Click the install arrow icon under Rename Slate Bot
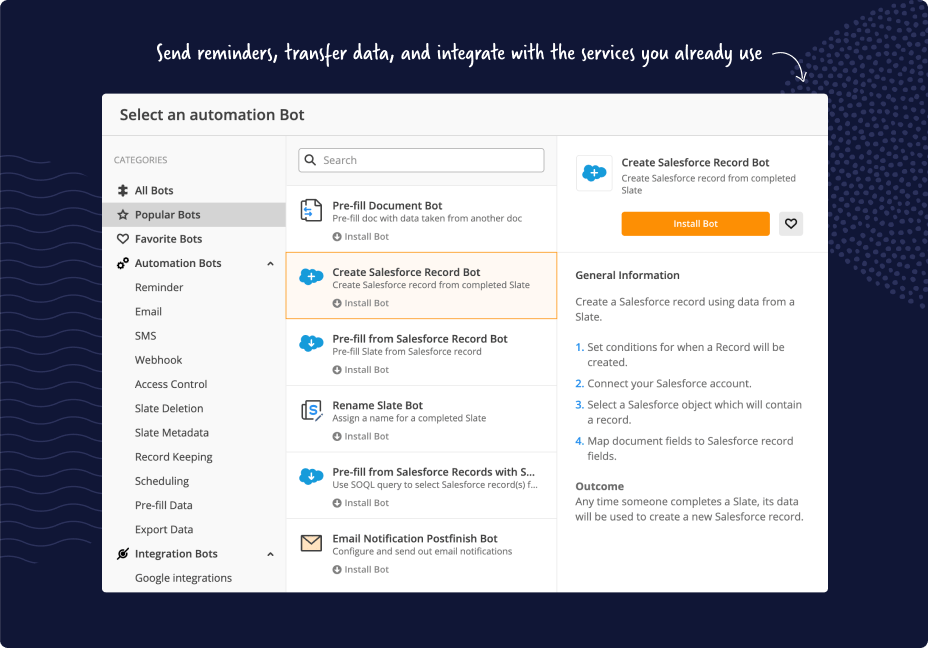Screen dimensions: 929x649 (337, 436)
